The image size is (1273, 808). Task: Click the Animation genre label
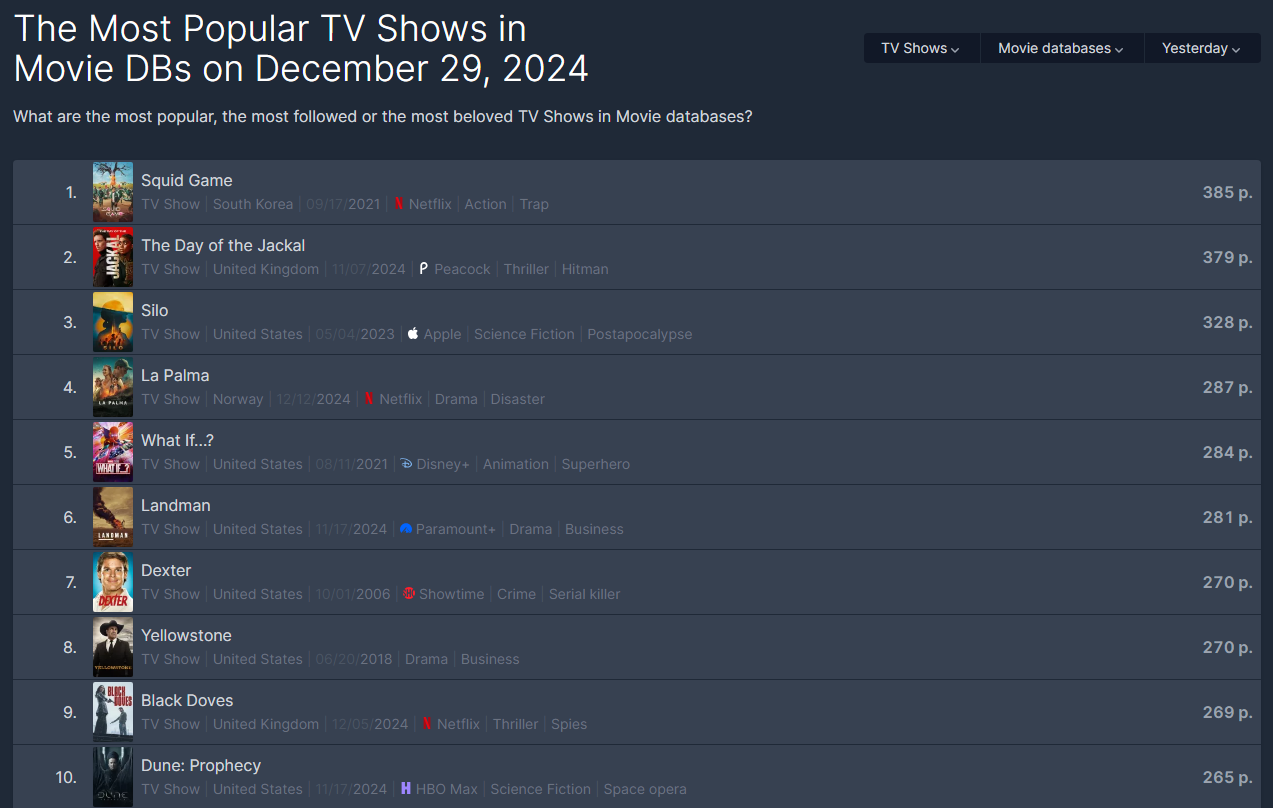[516, 464]
